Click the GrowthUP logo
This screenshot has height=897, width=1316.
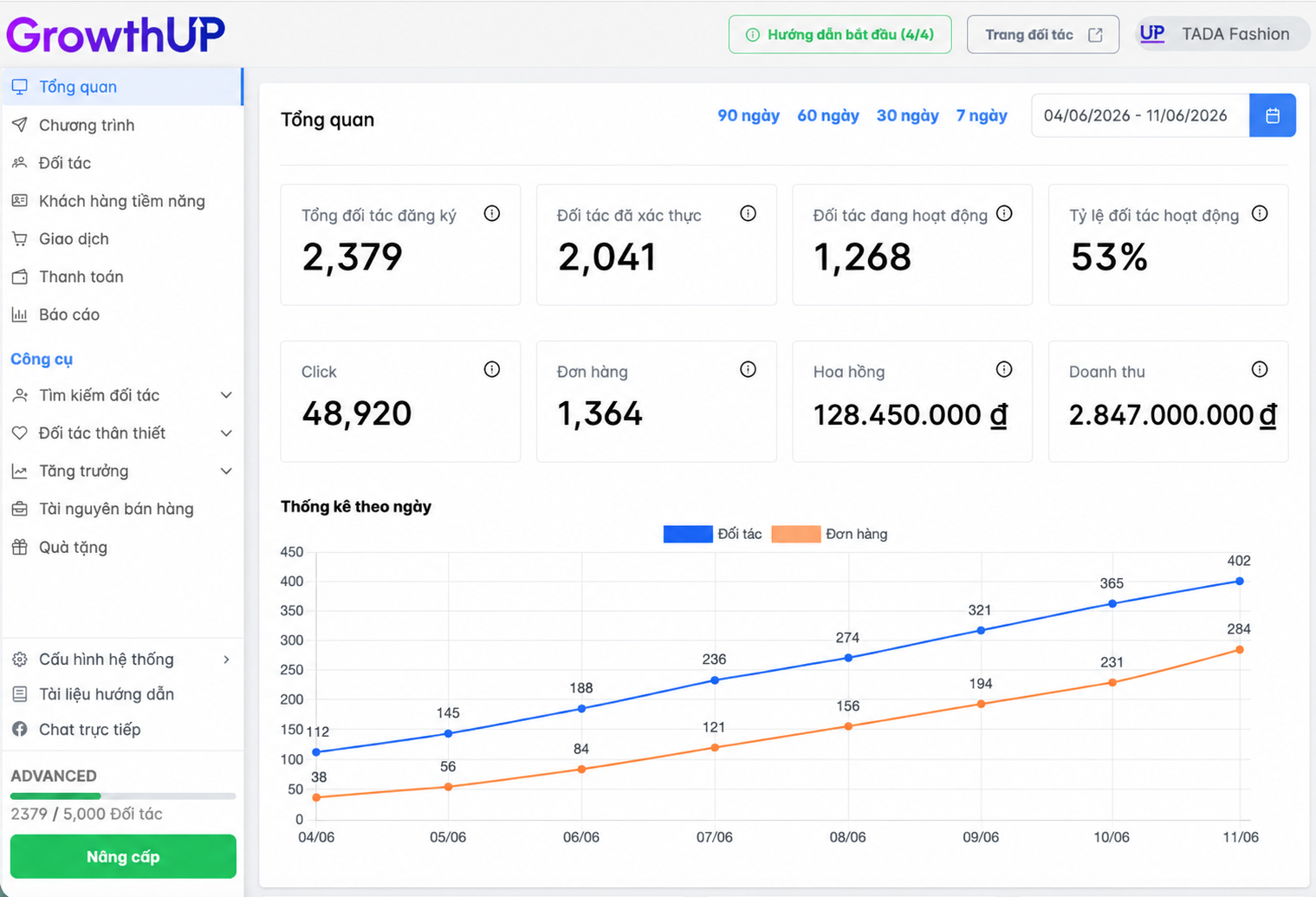pyautogui.click(x=115, y=35)
